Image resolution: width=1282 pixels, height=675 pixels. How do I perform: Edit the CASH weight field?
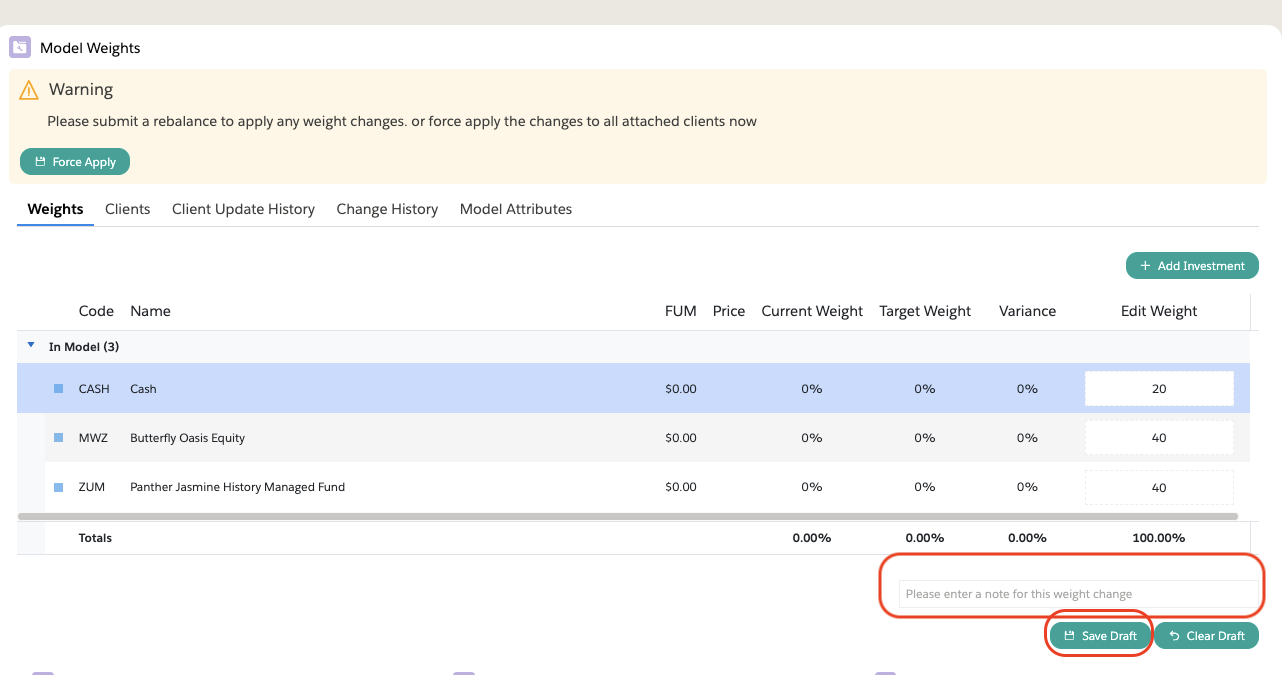(1159, 389)
